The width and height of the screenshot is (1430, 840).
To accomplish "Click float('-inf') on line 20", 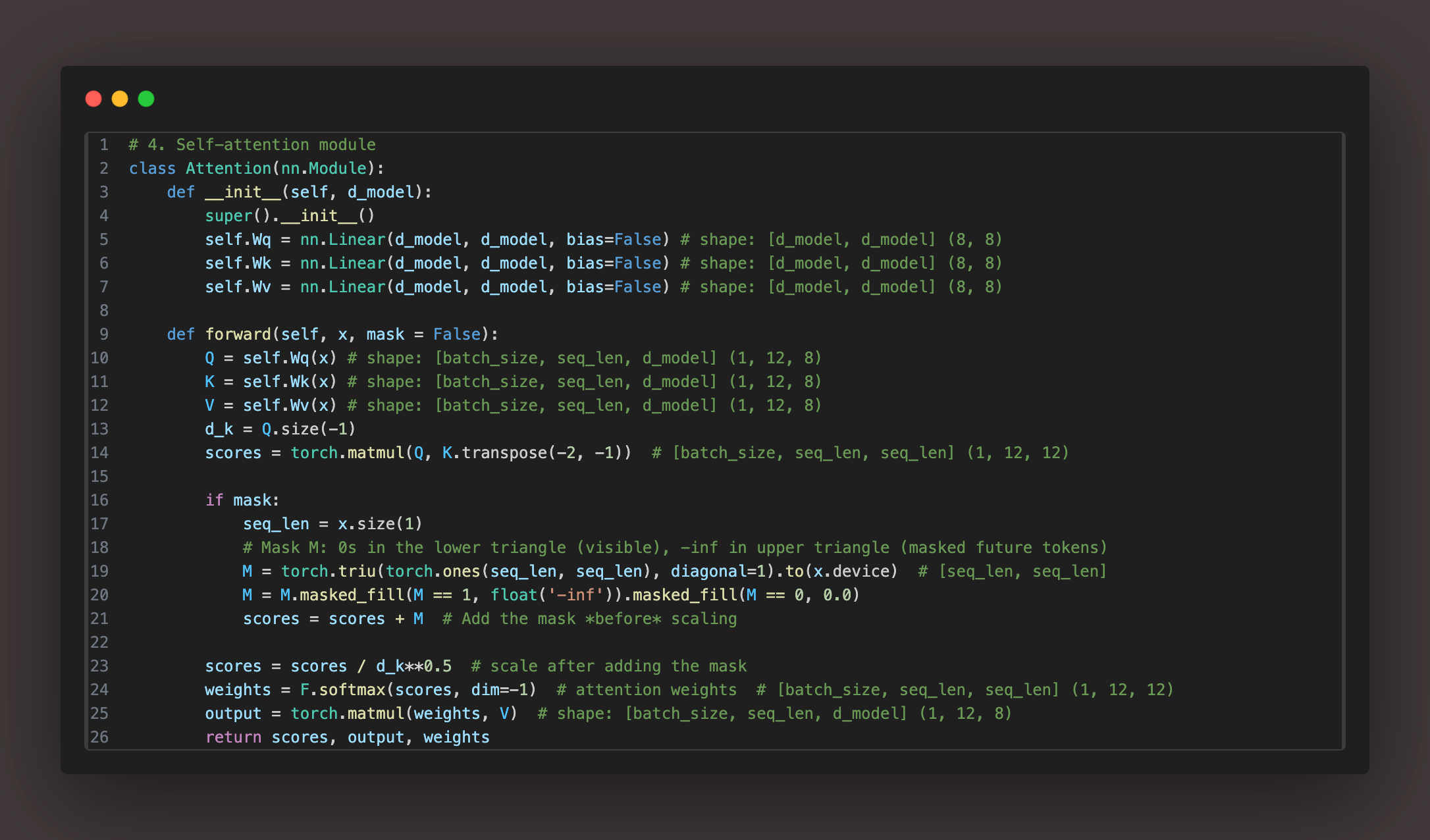I will tap(552, 595).
